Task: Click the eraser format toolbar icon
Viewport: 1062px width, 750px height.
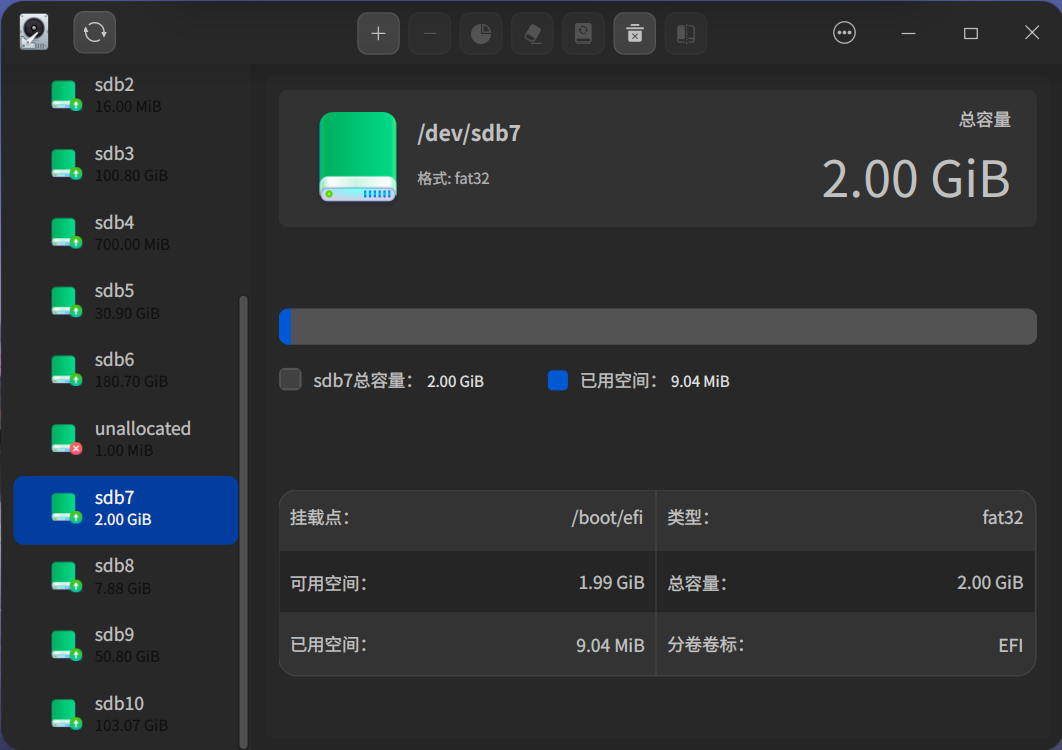Action: point(532,33)
